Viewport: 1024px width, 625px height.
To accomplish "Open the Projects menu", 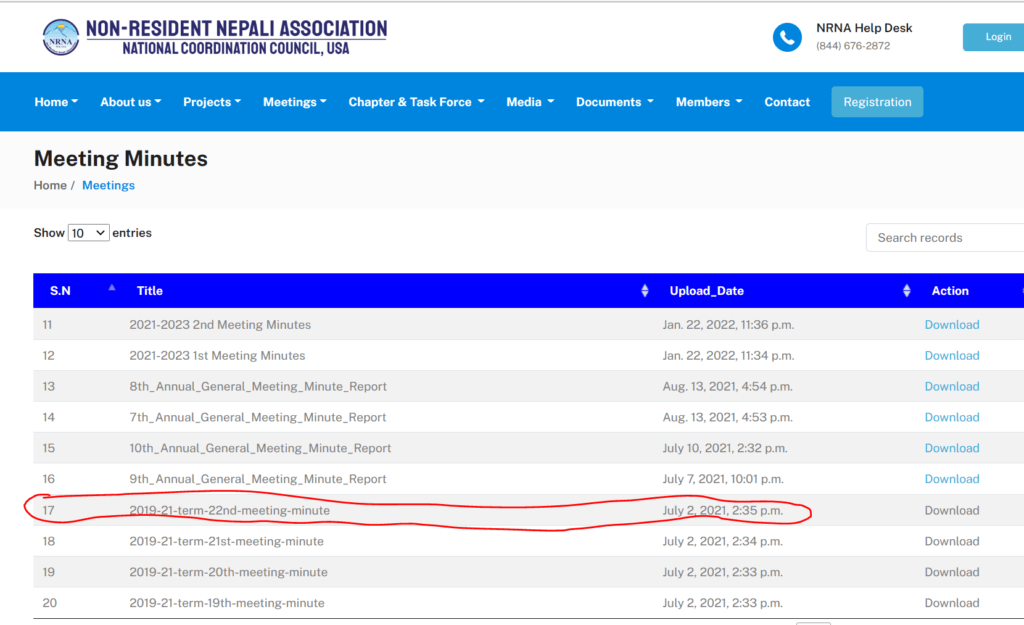I will tap(211, 102).
